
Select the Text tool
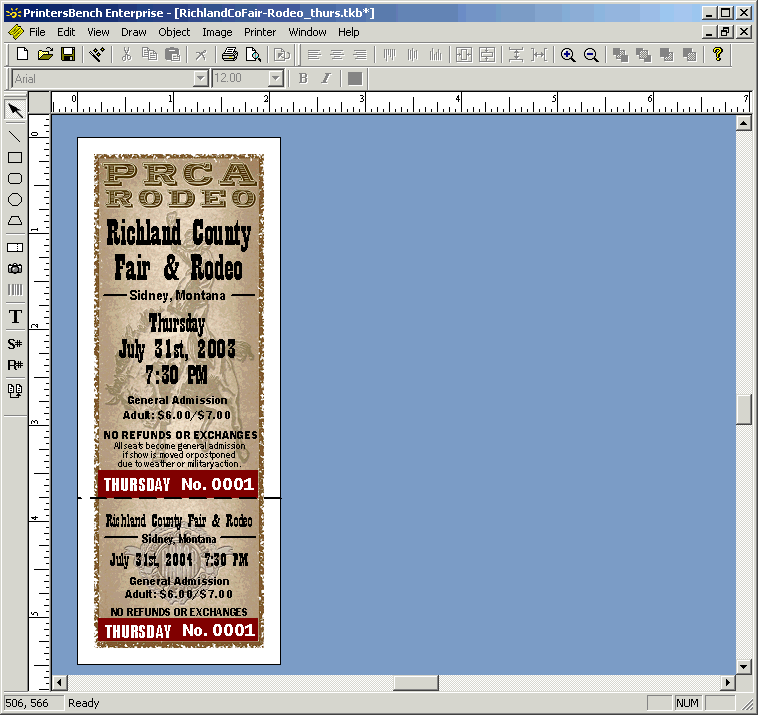click(x=15, y=317)
